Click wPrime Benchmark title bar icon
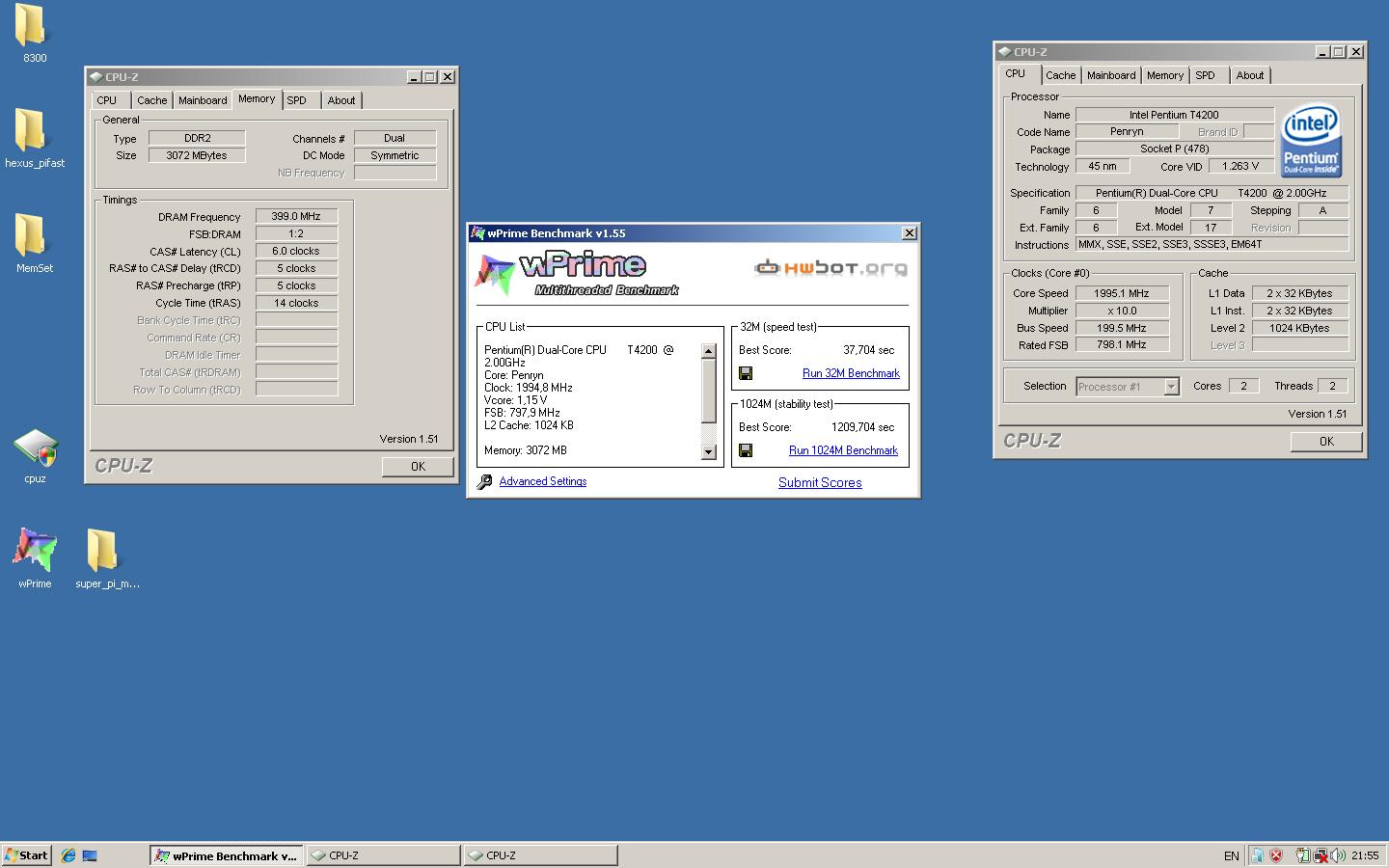This screenshot has width=1389, height=868. coord(477,233)
